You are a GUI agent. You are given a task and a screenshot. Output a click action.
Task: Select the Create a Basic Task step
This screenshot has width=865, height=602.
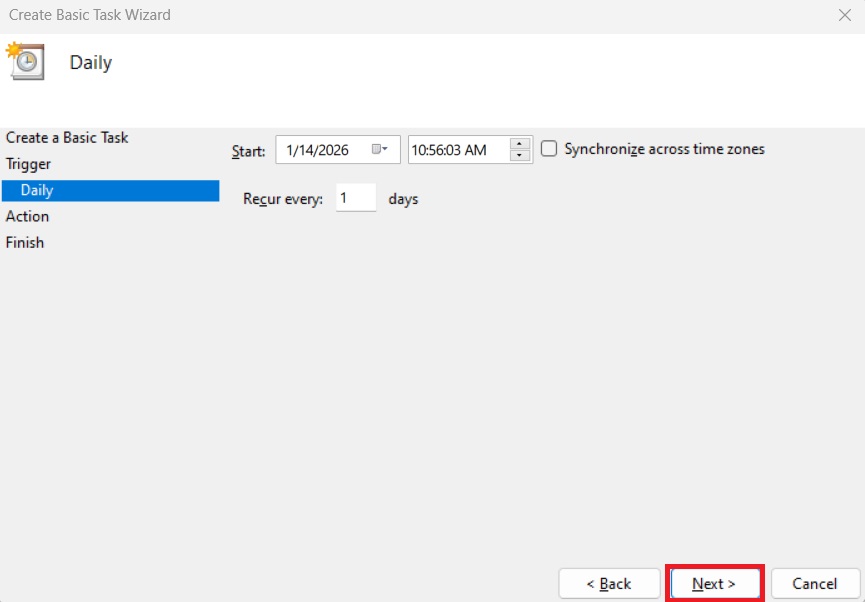click(67, 138)
